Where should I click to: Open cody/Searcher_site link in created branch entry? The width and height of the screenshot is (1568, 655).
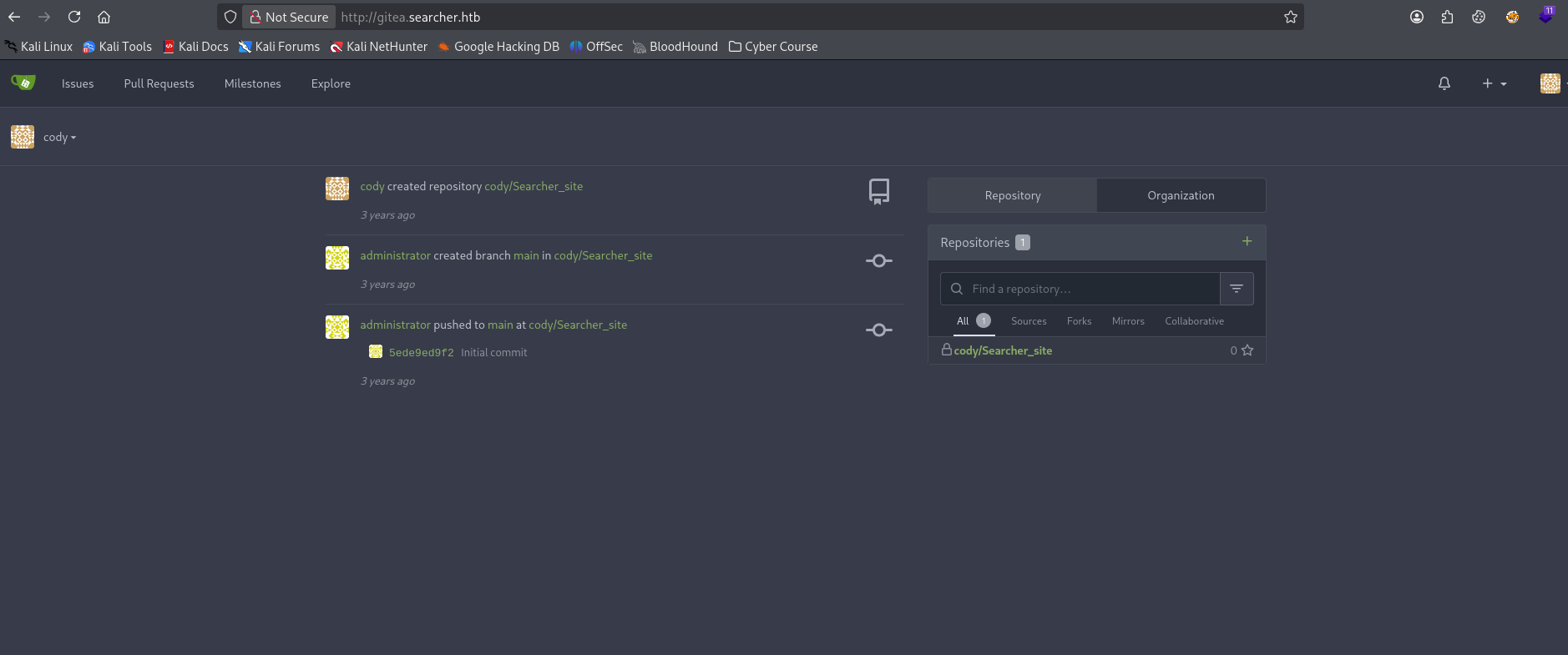(x=603, y=255)
